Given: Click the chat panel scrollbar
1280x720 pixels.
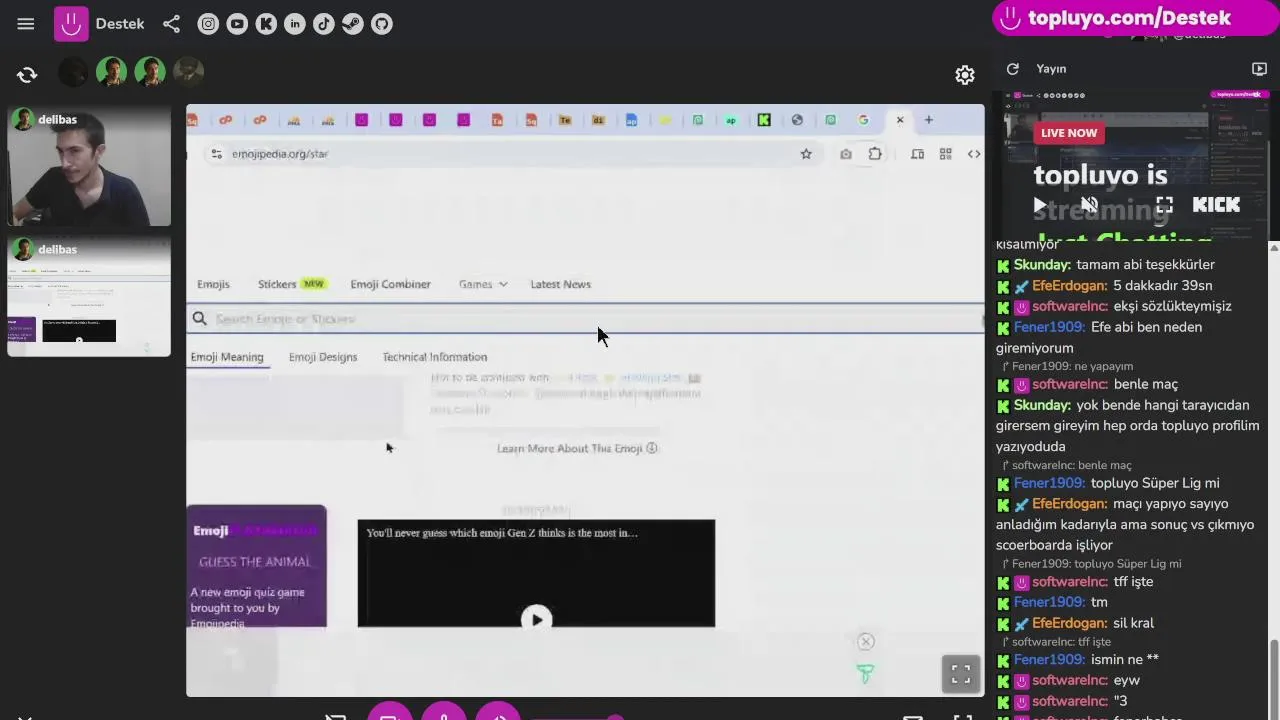Looking at the screenshot, I should click(1274, 680).
